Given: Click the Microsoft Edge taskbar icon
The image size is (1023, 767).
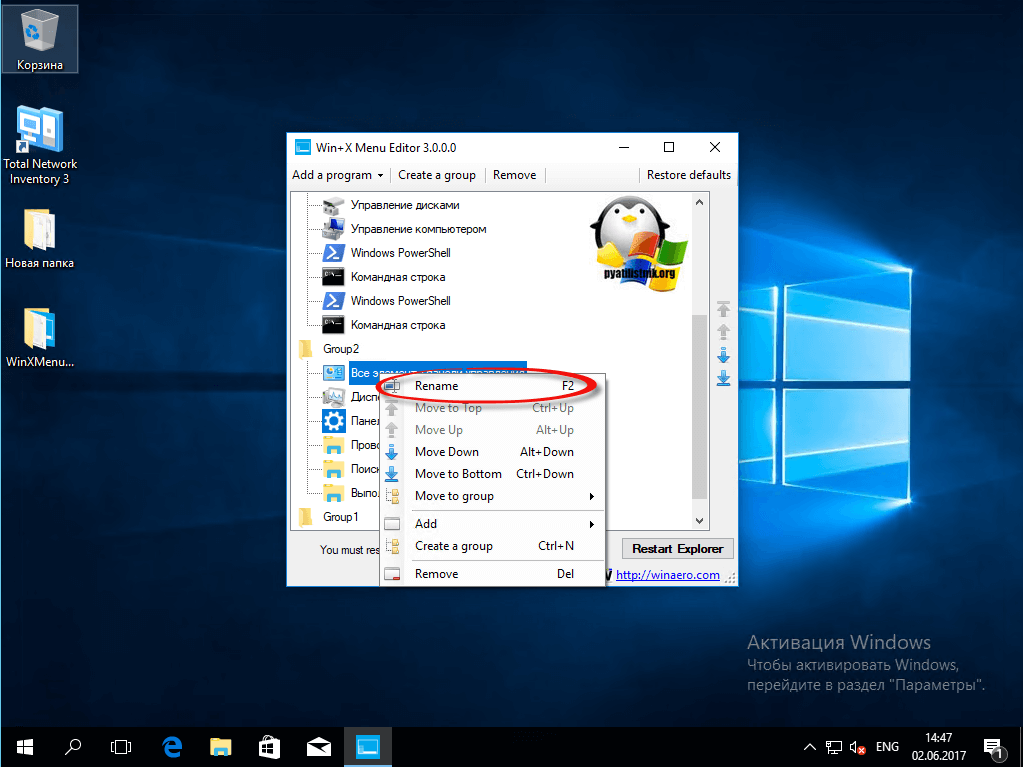Looking at the screenshot, I should (172, 746).
